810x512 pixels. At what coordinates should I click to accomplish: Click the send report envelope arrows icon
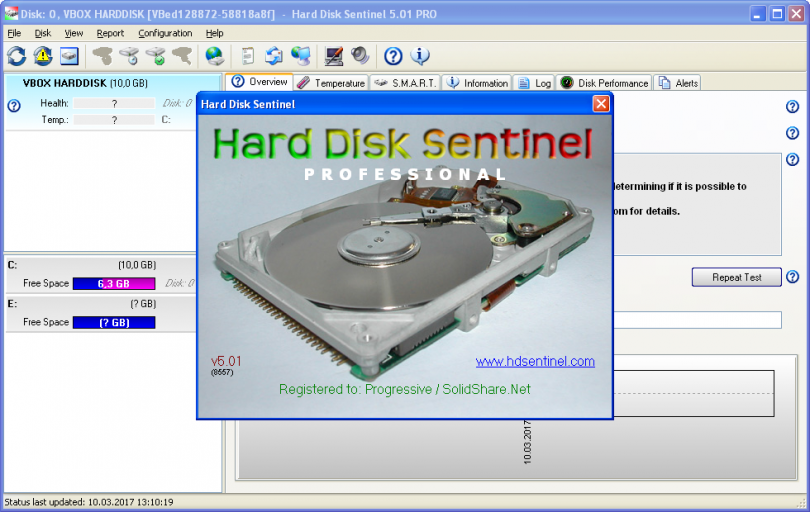(x=274, y=56)
